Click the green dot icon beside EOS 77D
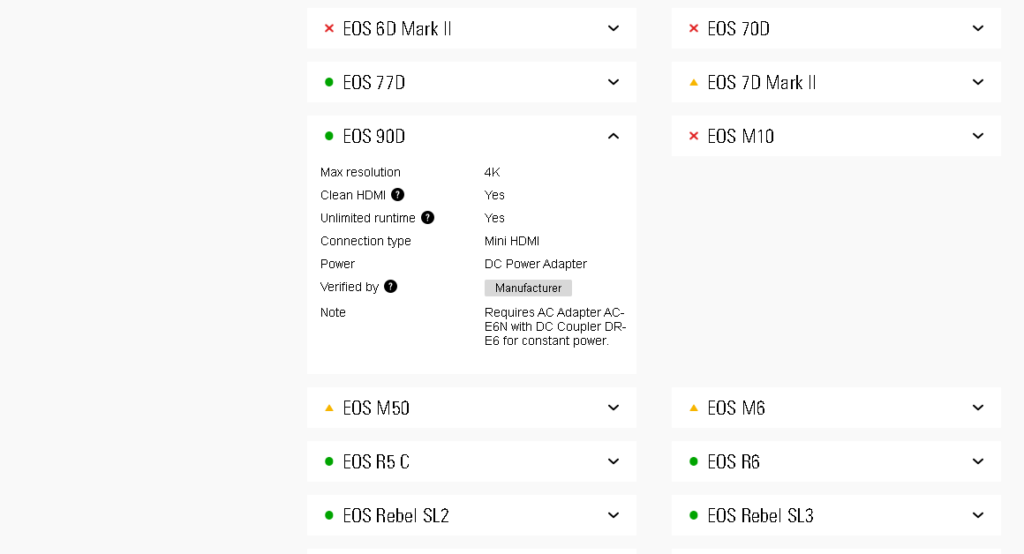 (329, 82)
